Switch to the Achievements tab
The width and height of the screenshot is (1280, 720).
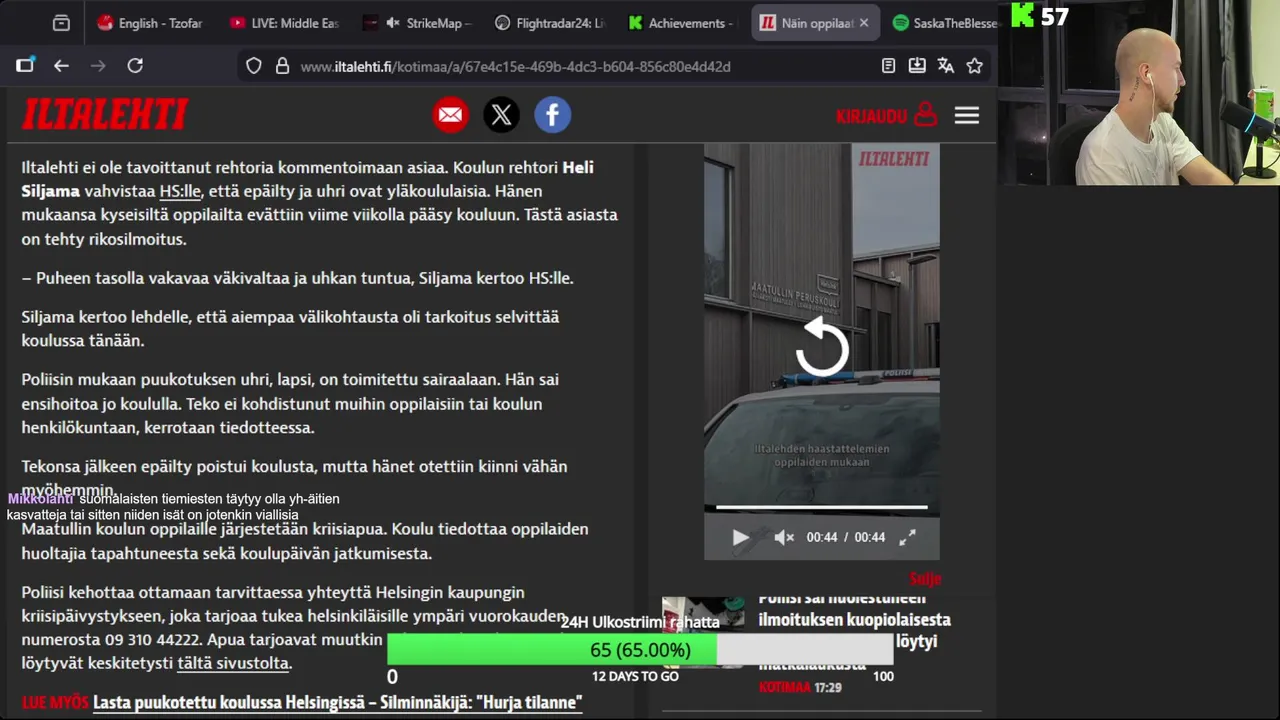[x=682, y=23]
